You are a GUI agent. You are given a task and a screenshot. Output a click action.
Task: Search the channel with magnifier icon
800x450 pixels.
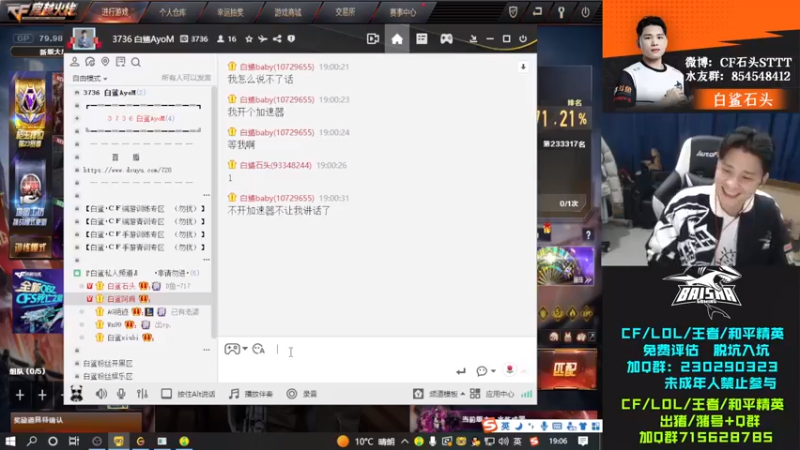click(136, 62)
